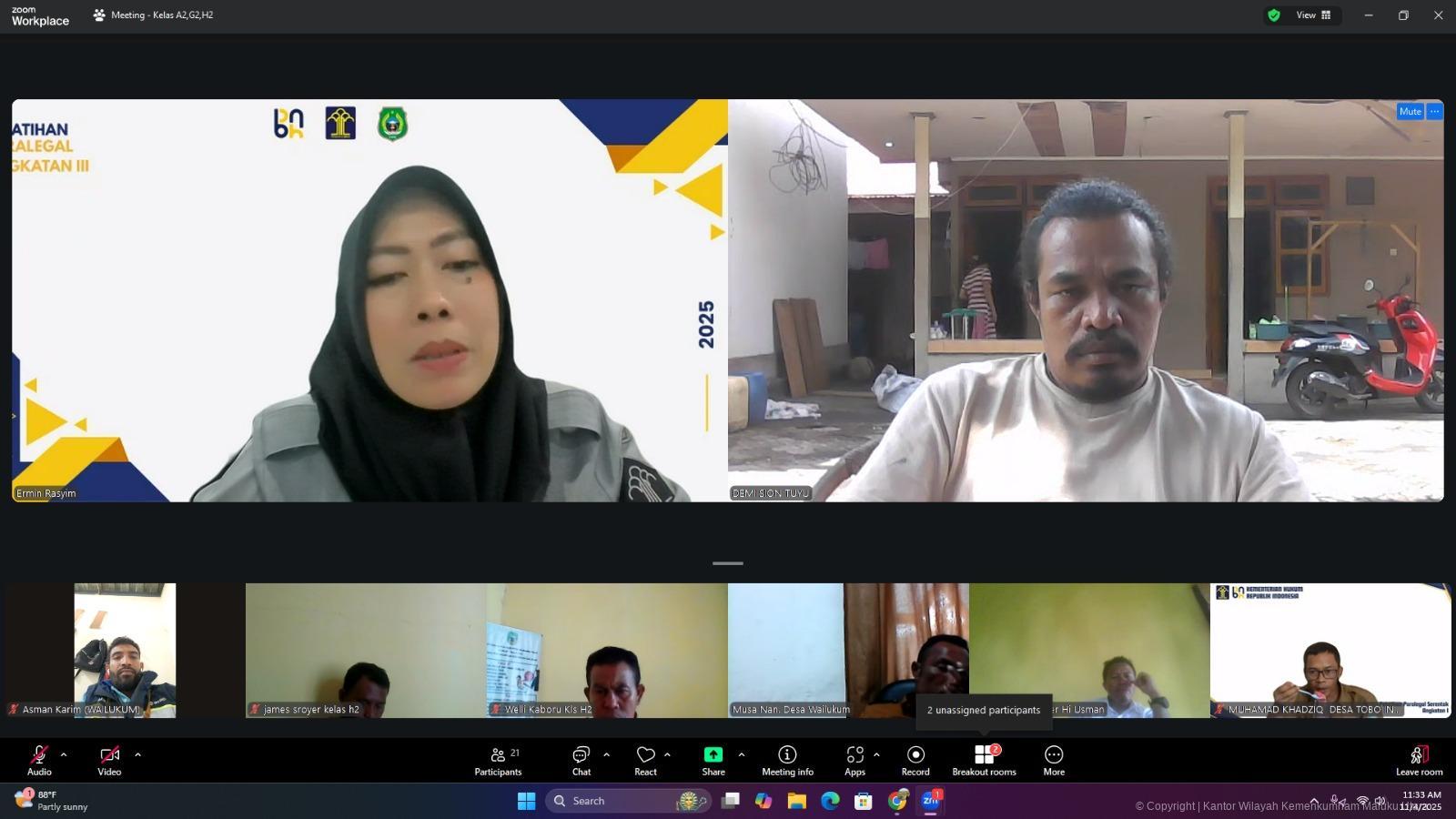Select MUHAMAD KHADZIQ video thumbnail
1456x819 pixels.
click(x=1330, y=650)
